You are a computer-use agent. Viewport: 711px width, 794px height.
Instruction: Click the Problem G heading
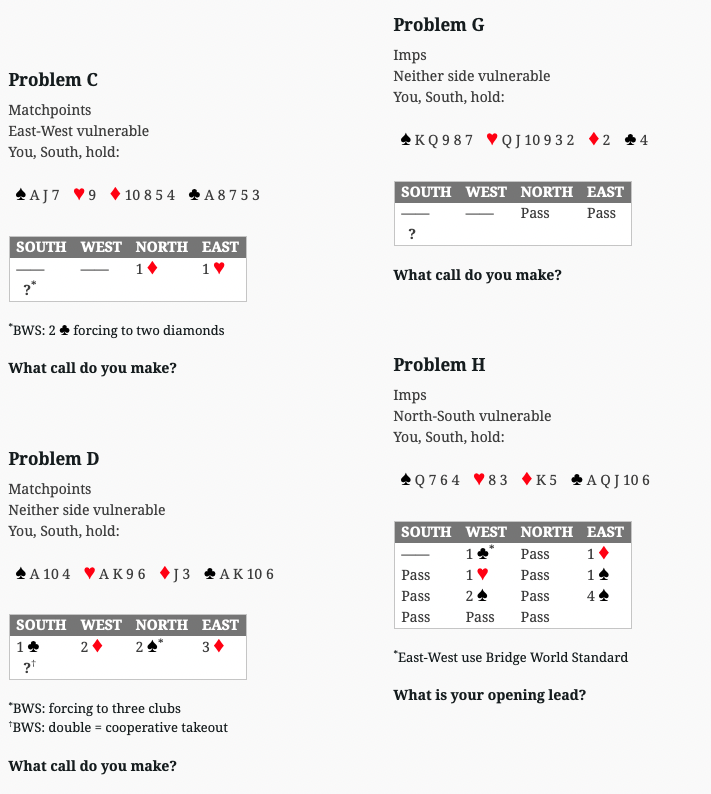coord(439,25)
